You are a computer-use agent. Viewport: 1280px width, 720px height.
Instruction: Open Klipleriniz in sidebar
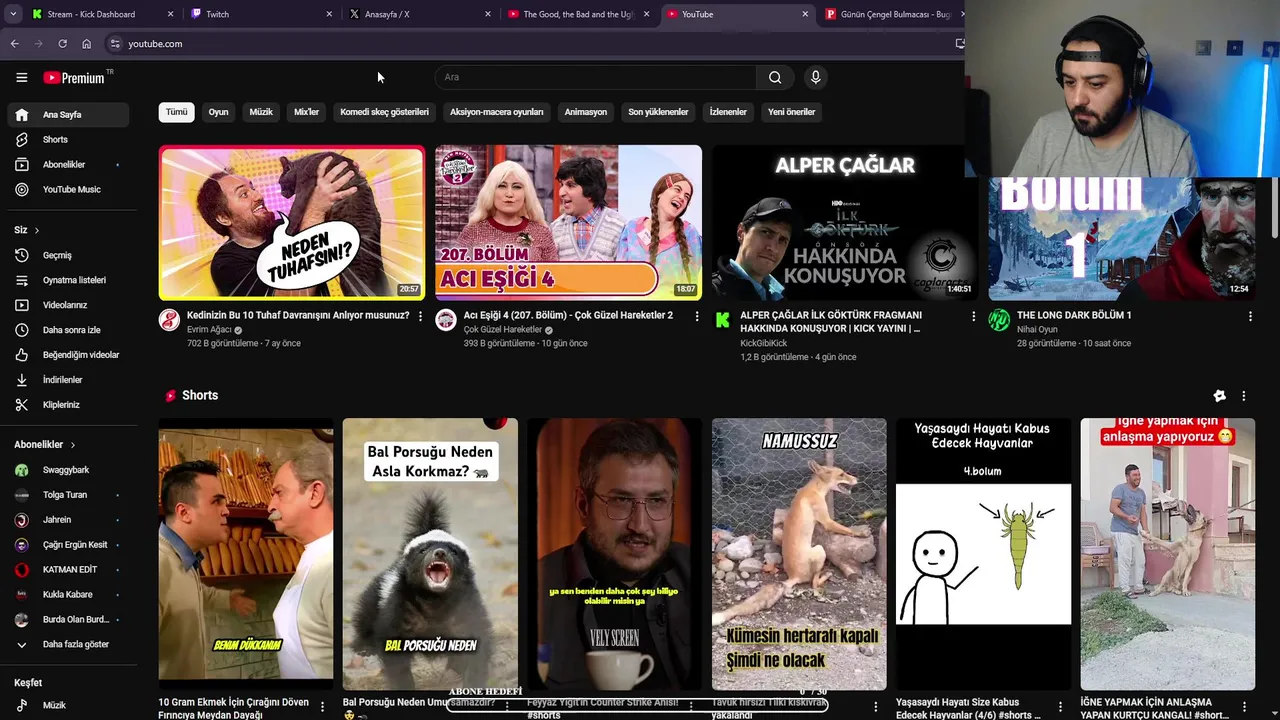(x=68, y=405)
